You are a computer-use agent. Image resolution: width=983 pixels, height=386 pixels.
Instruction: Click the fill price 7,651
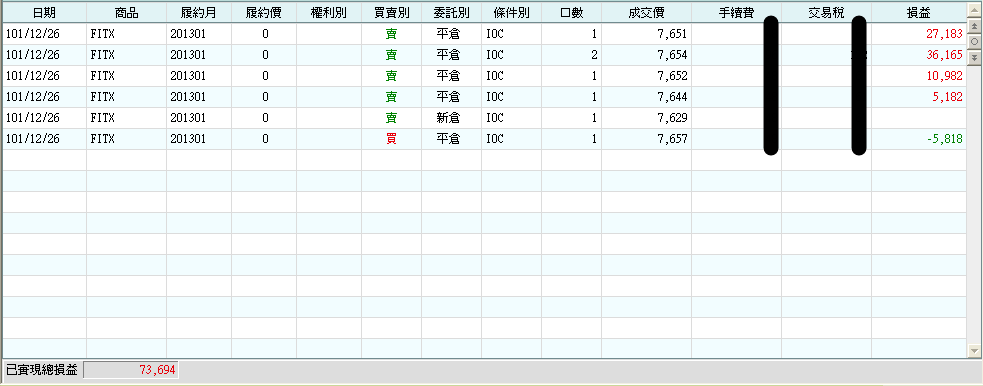(673, 34)
